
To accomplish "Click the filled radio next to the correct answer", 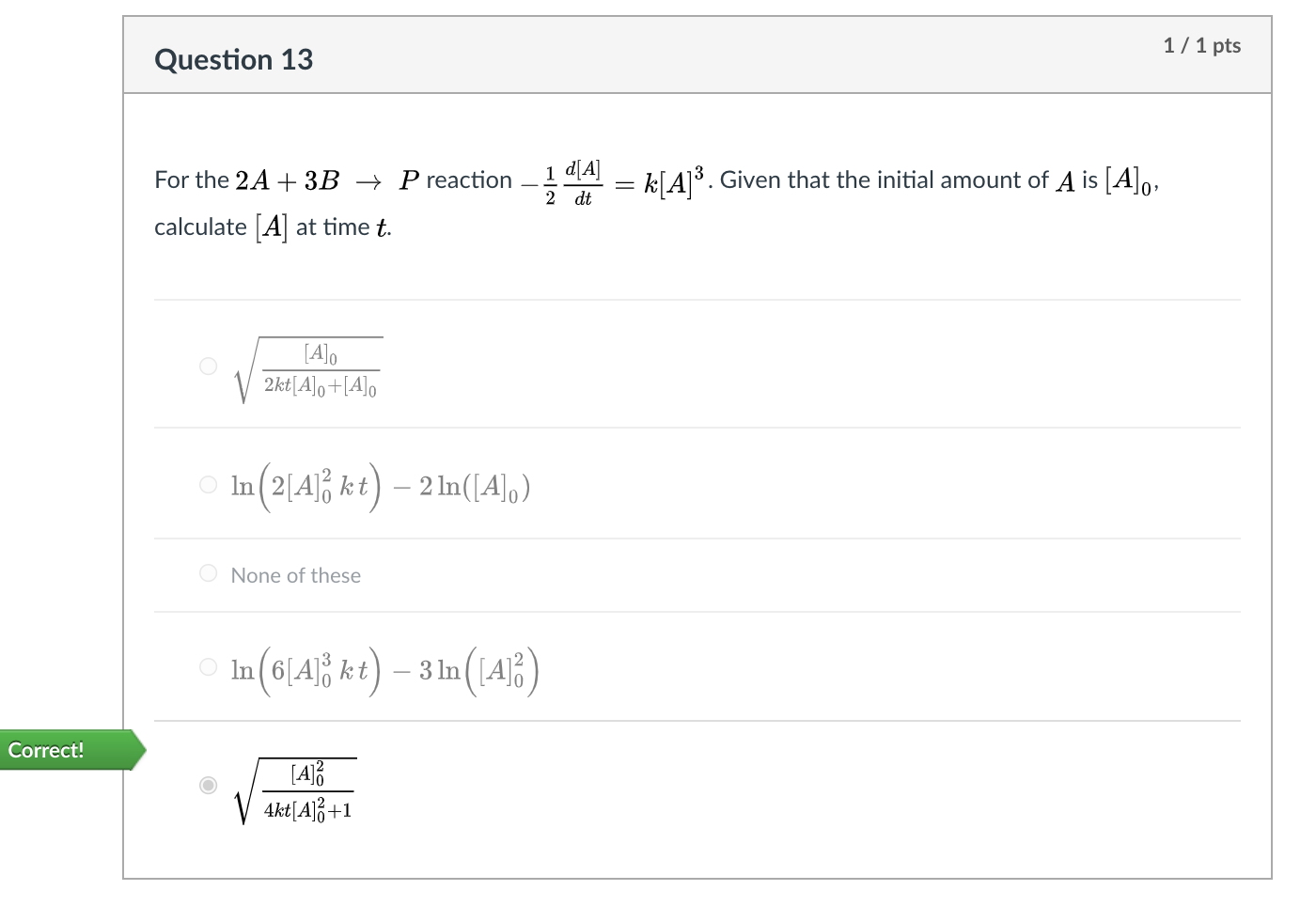I will (208, 786).
